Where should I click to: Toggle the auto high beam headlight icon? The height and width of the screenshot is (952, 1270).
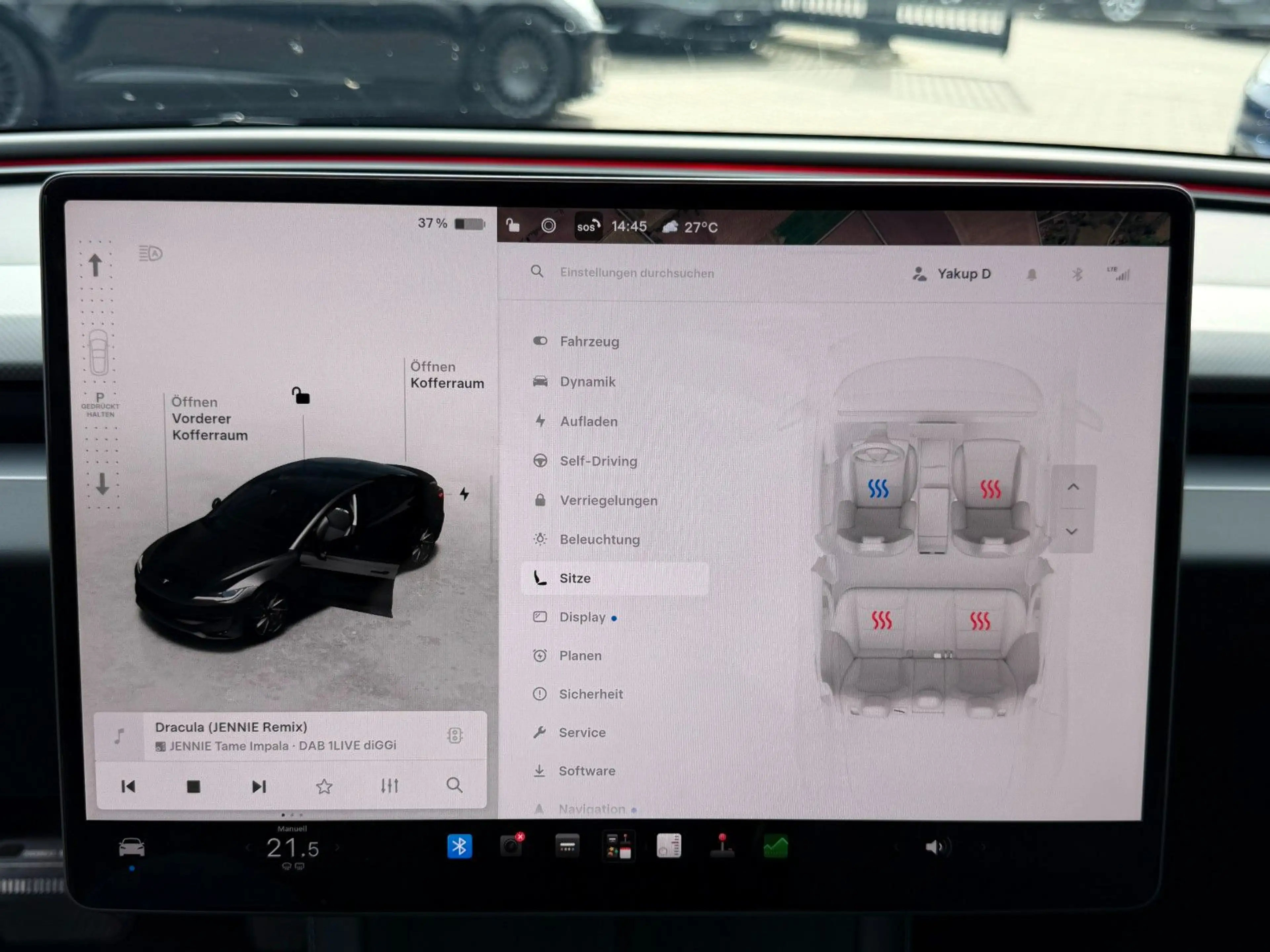point(150,253)
